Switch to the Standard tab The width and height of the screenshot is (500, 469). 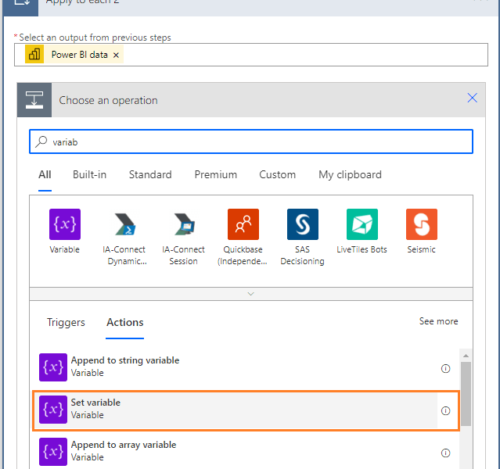(150, 175)
